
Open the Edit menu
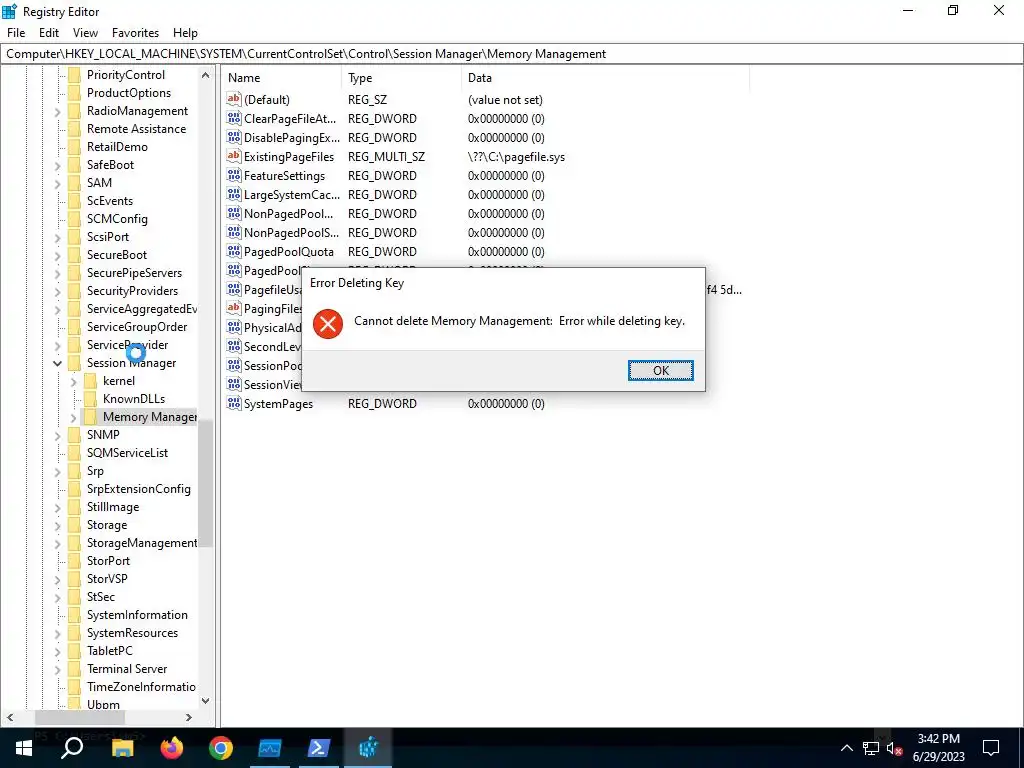(49, 33)
